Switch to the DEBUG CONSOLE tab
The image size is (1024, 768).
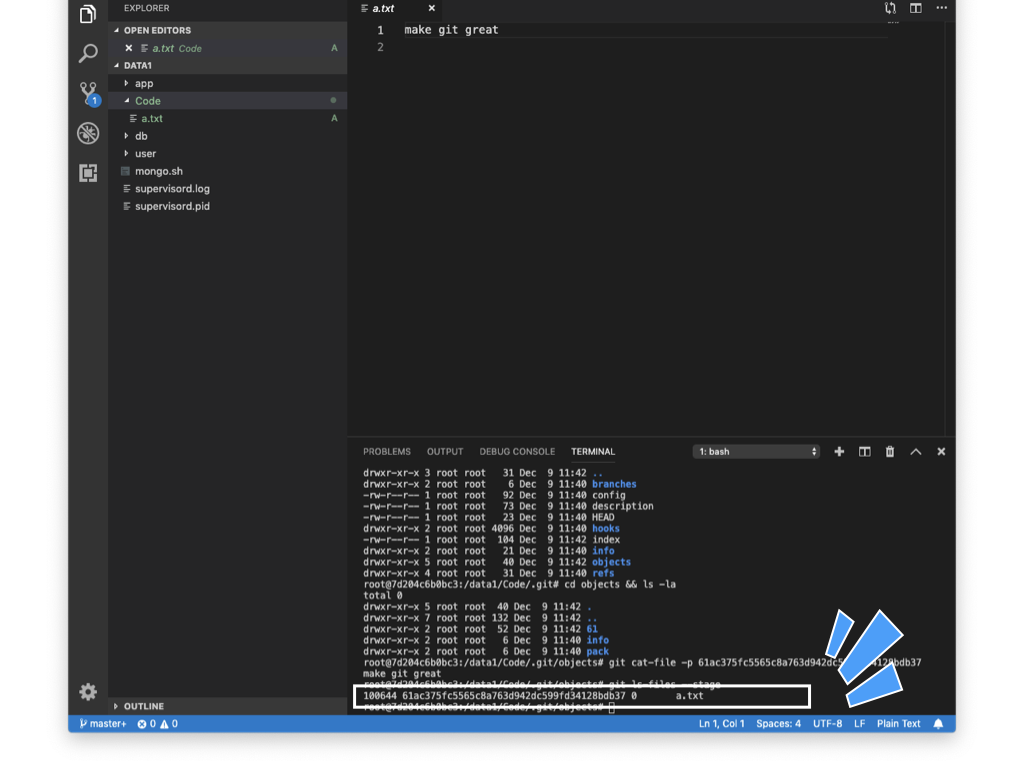tap(517, 451)
